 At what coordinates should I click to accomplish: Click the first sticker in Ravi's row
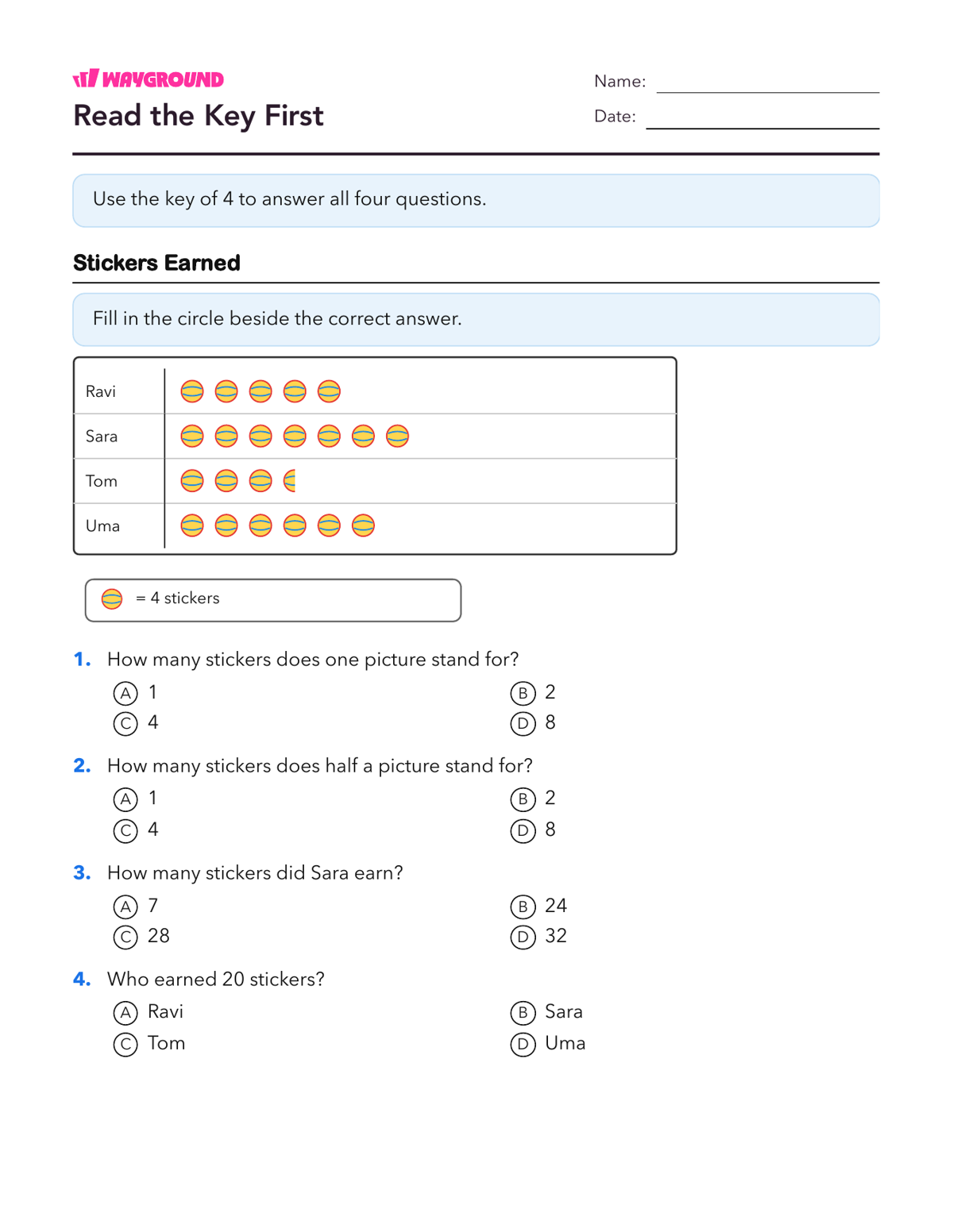point(192,391)
